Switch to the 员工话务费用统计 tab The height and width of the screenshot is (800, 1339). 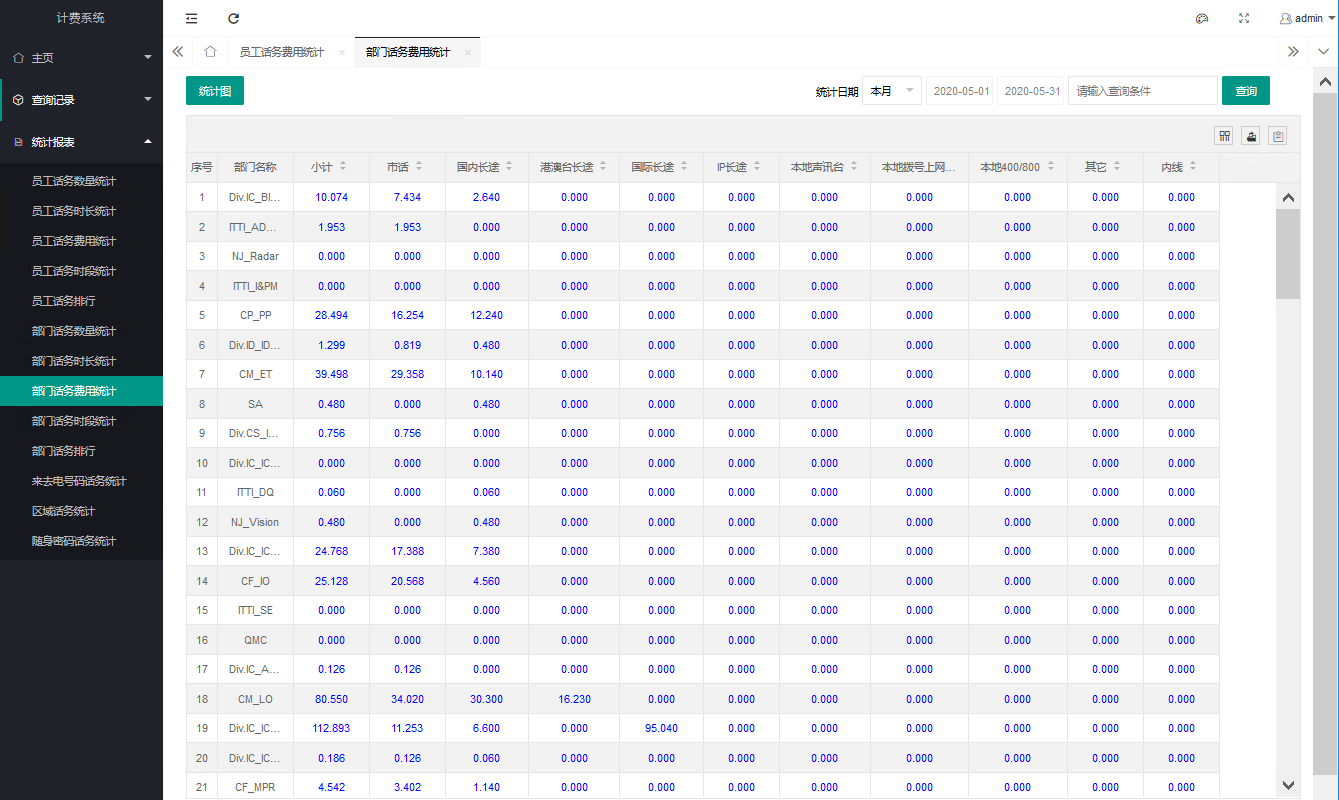[281, 52]
